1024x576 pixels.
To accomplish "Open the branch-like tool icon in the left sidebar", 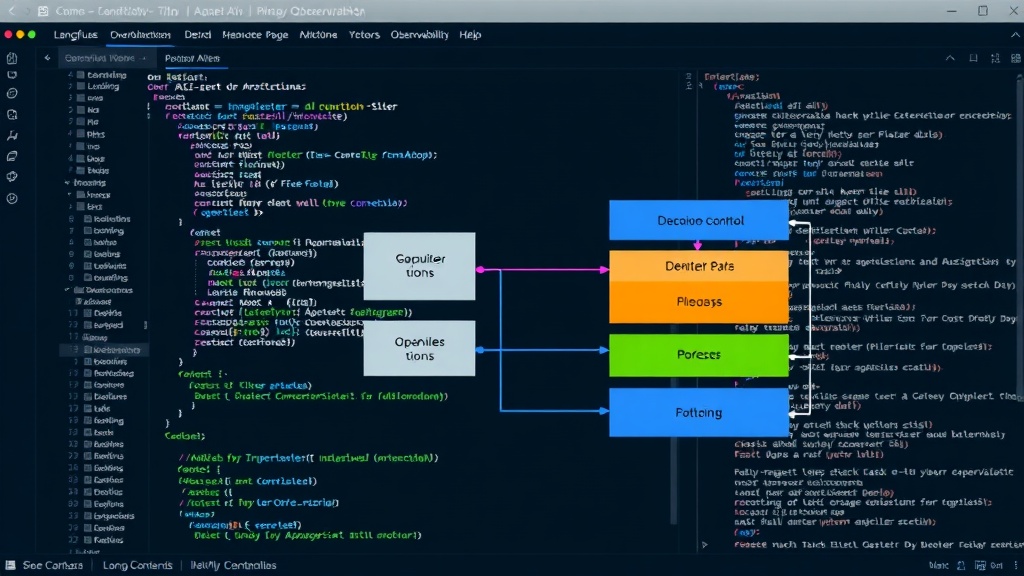I will (12, 136).
